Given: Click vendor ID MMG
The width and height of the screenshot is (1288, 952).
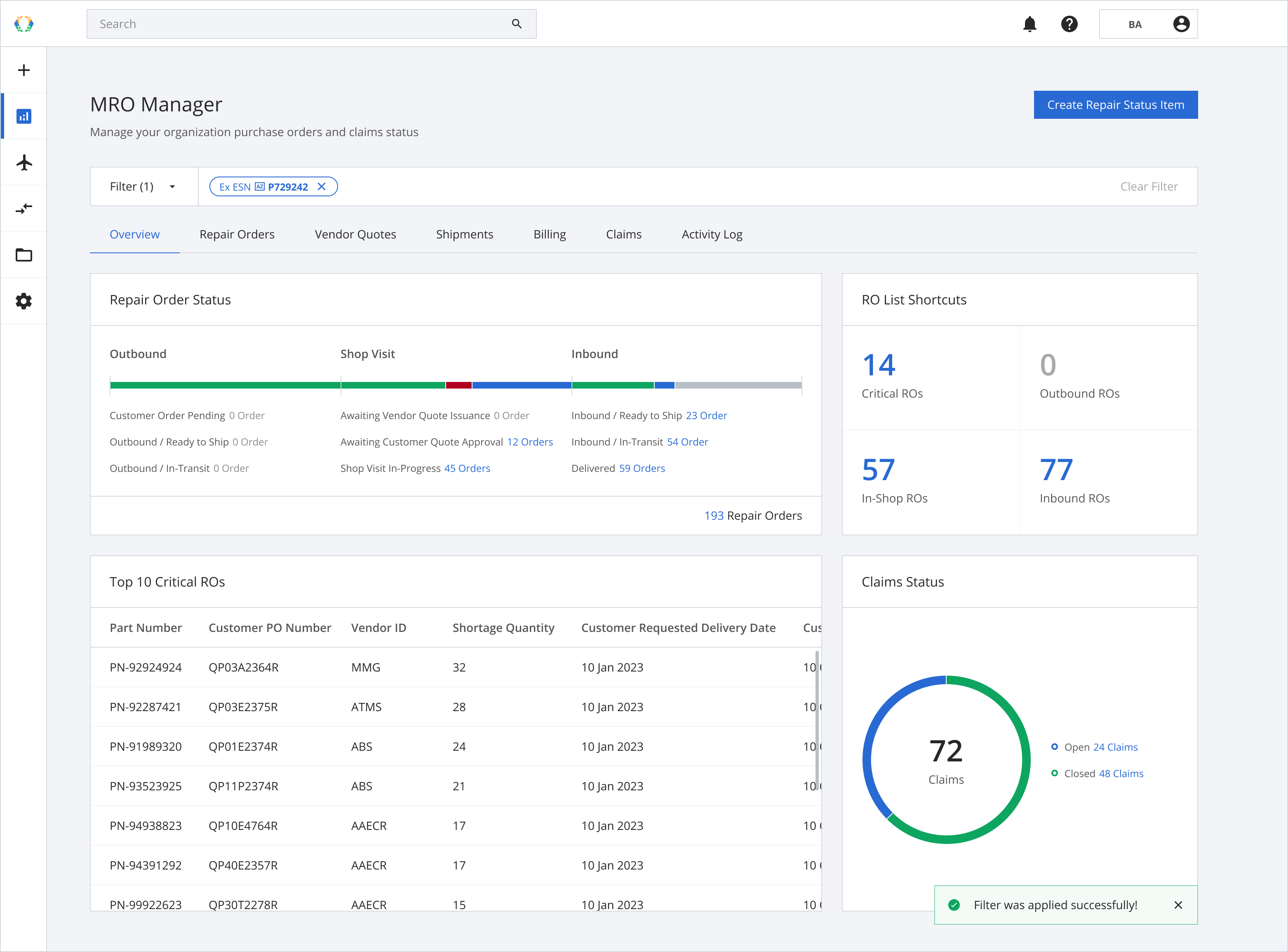Looking at the screenshot, I should point(366,667).
